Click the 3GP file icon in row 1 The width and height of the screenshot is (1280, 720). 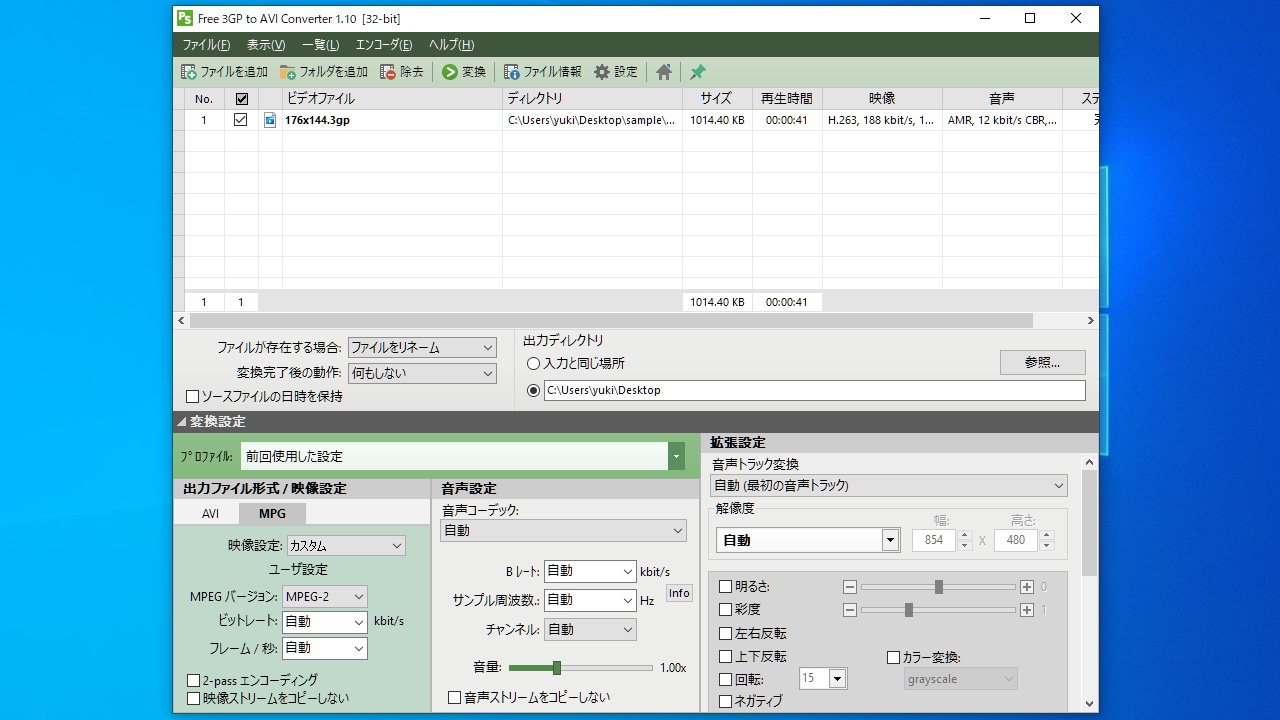point(270,120)
